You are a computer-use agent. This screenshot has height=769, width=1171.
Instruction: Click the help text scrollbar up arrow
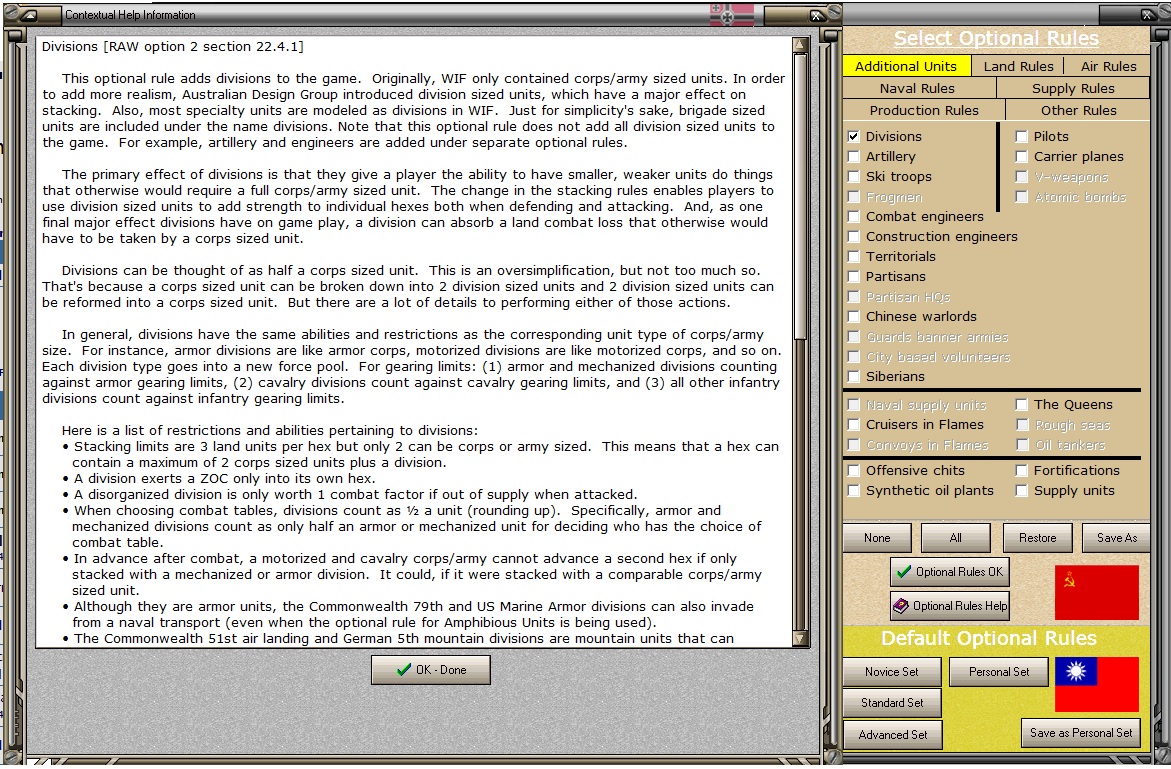pos(800,45)
